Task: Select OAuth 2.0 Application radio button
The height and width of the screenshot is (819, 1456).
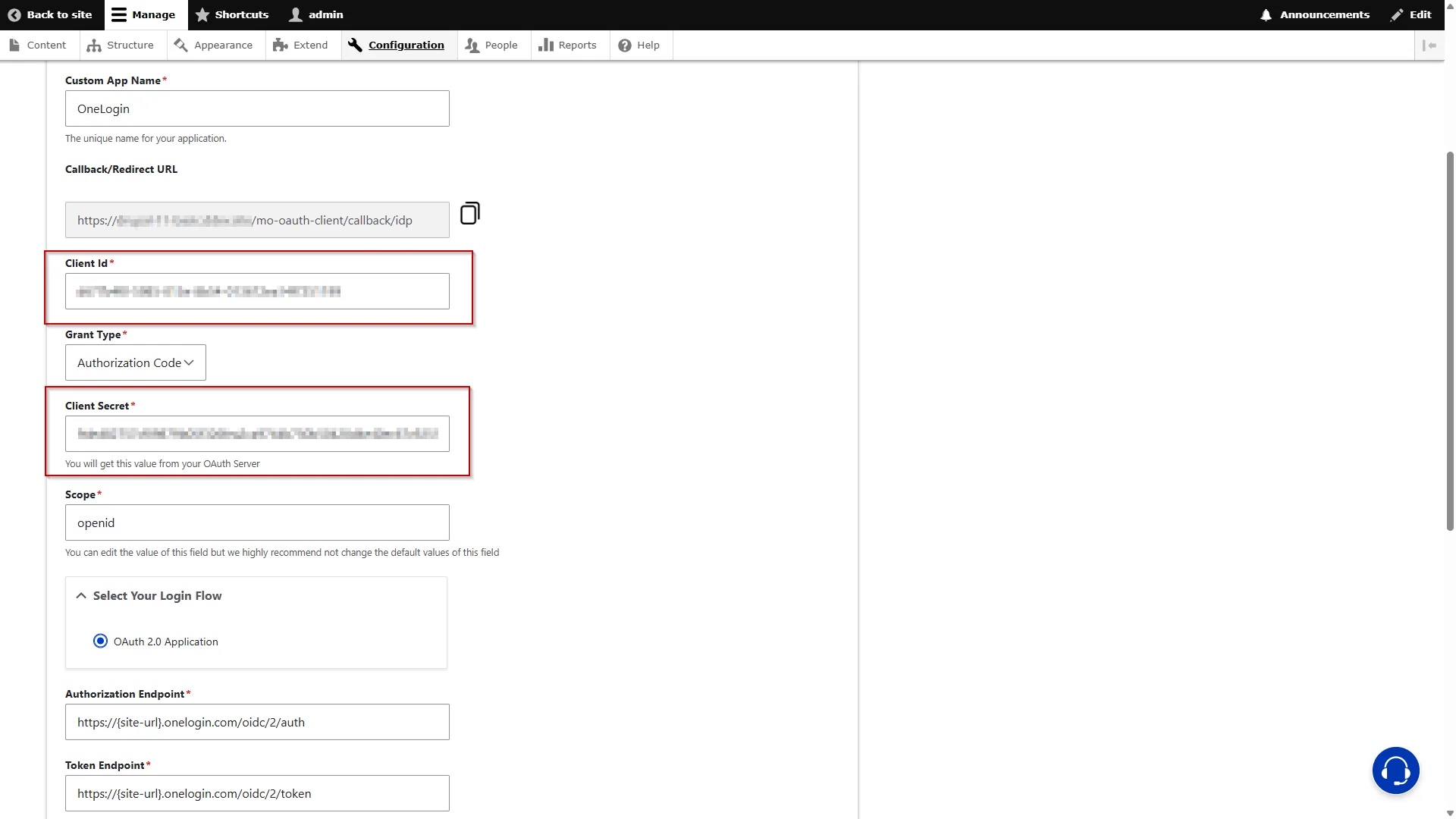Action: pos(100,642)
